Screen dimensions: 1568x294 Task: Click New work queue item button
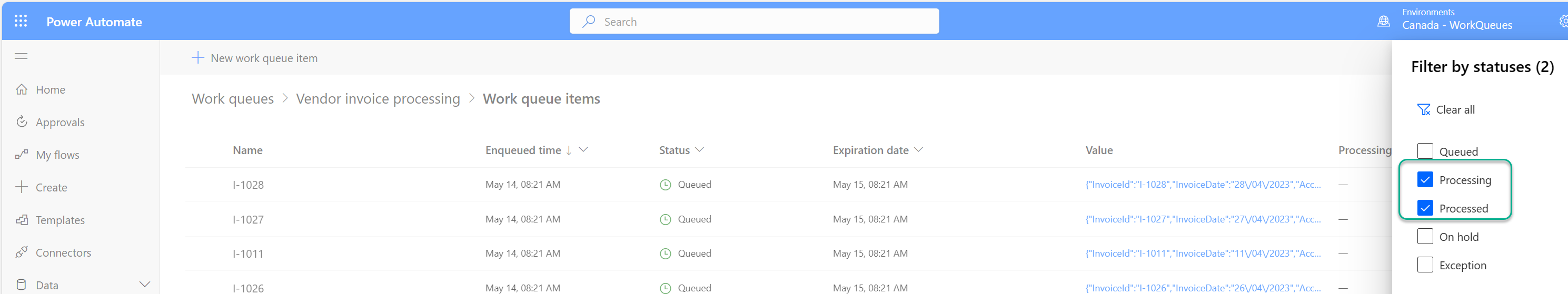pos(254,58)
